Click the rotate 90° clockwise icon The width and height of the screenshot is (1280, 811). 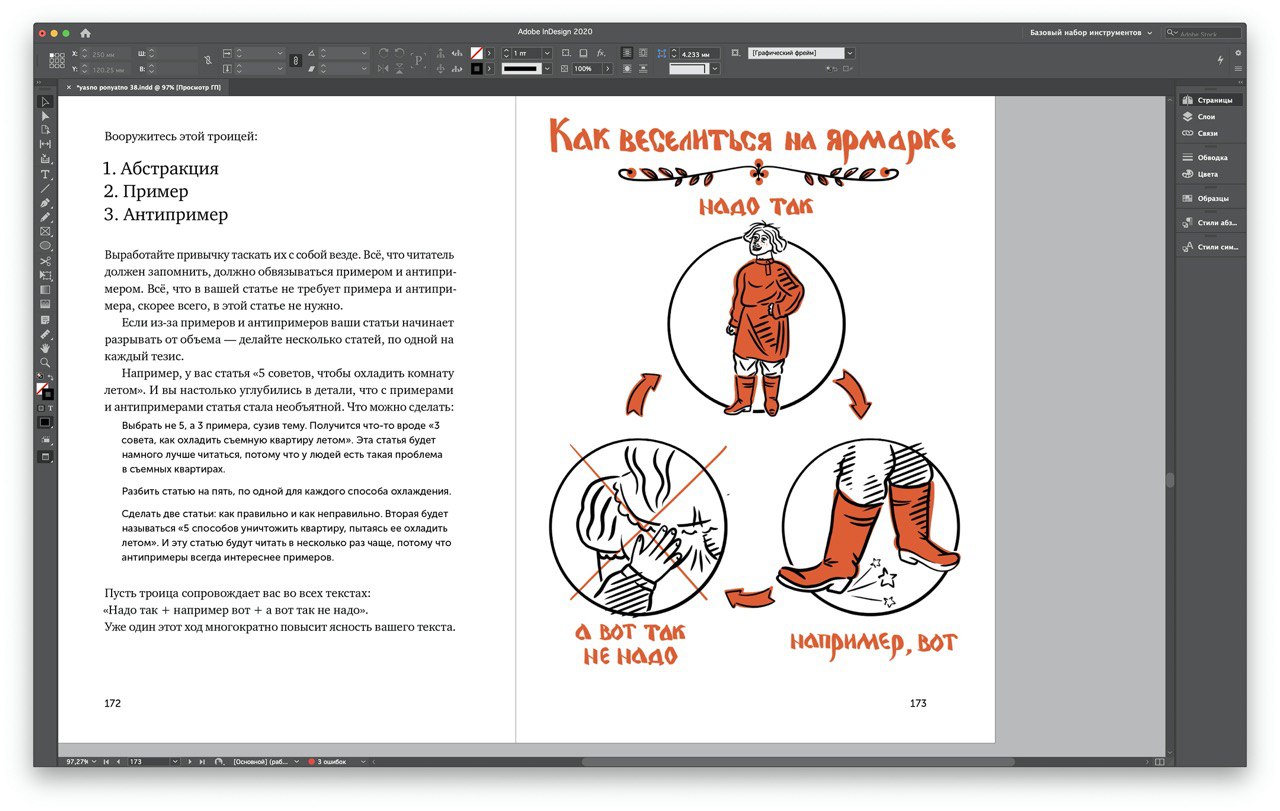tap(384, 53)
